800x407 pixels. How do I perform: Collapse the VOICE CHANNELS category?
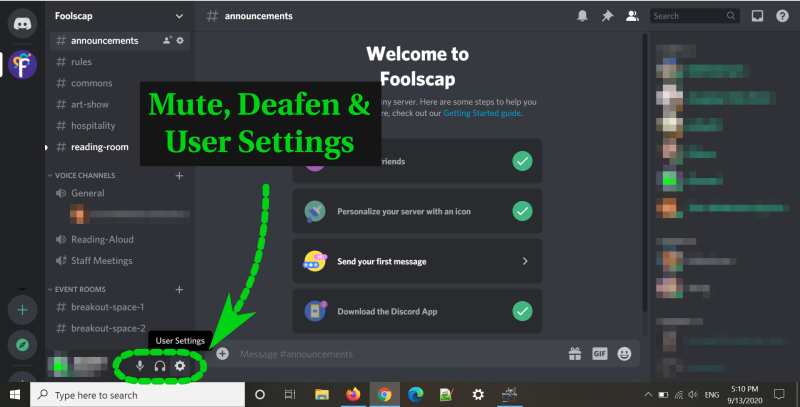pyautogui.click(x=82, y=175)
